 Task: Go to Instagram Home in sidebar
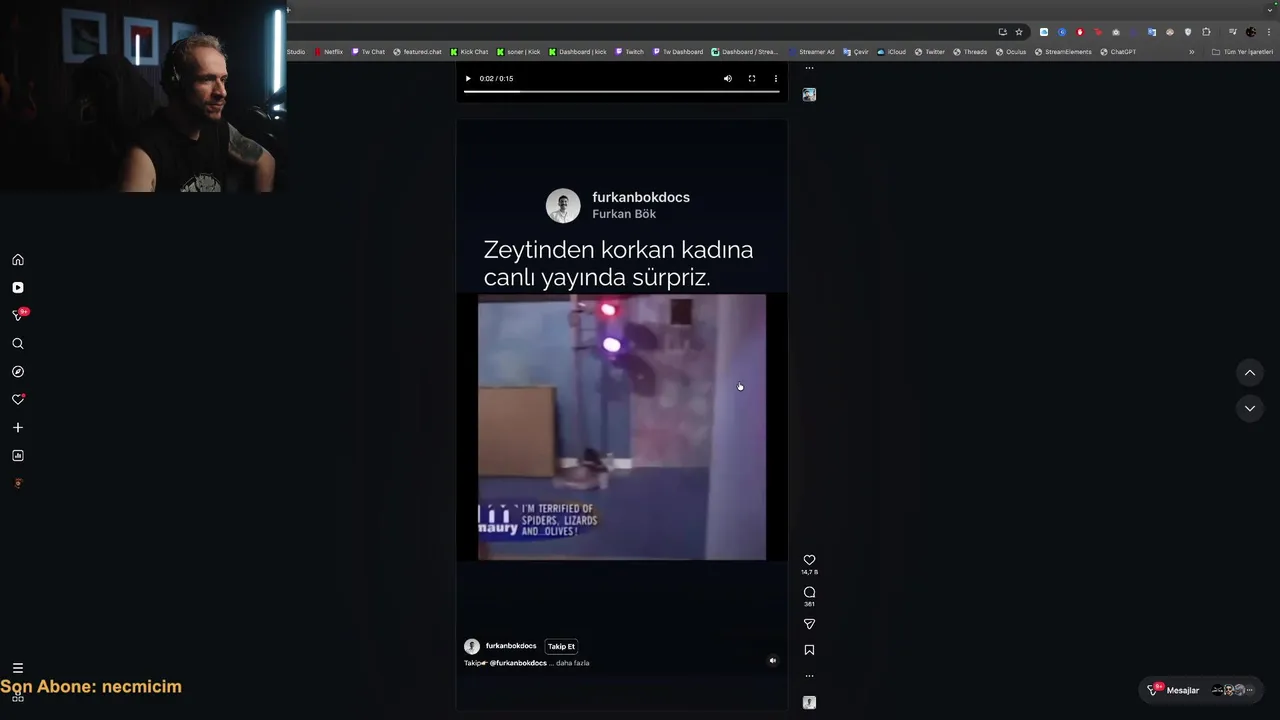point(18,260)
